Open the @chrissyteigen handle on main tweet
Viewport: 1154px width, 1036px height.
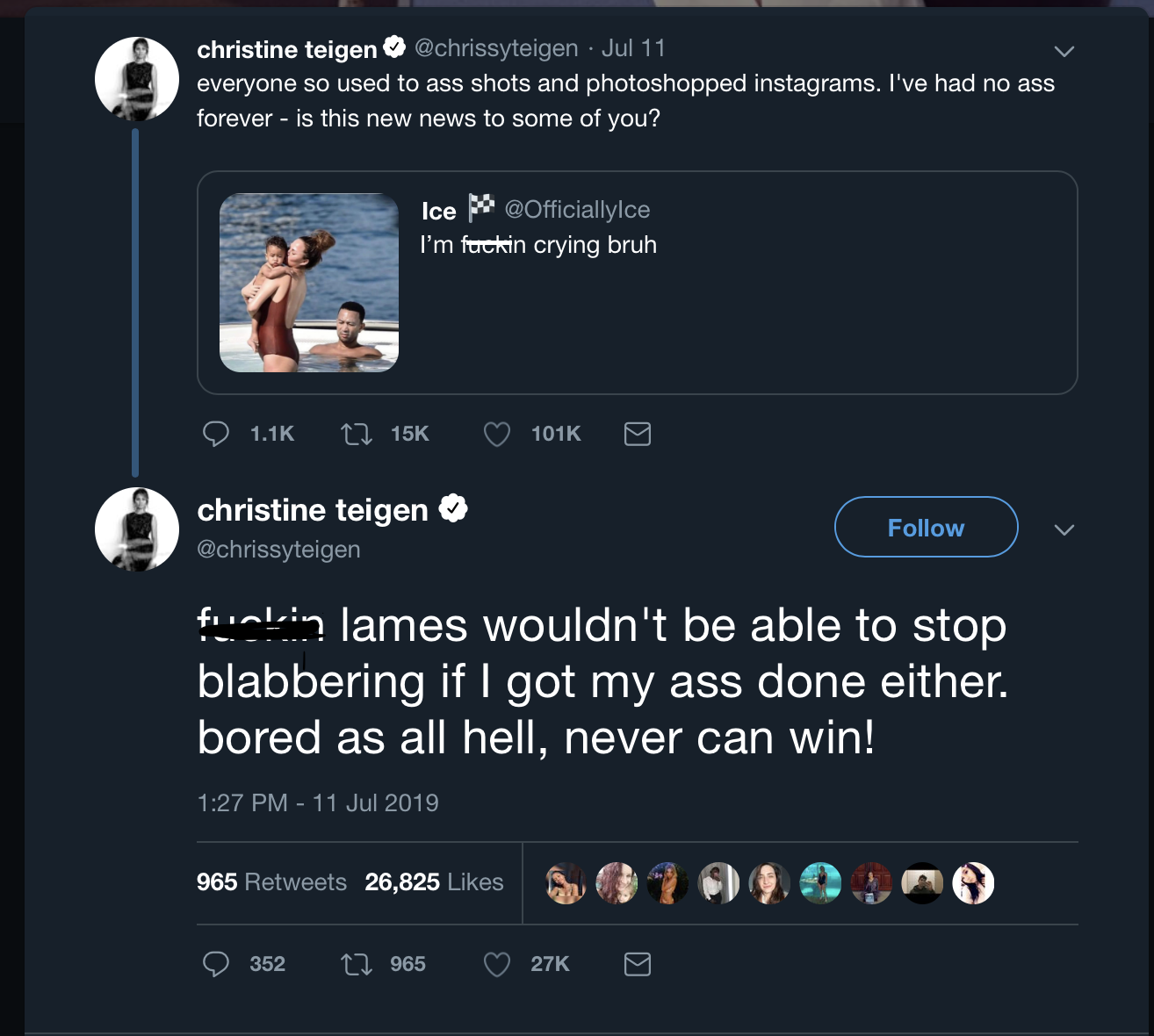point(278,550)
